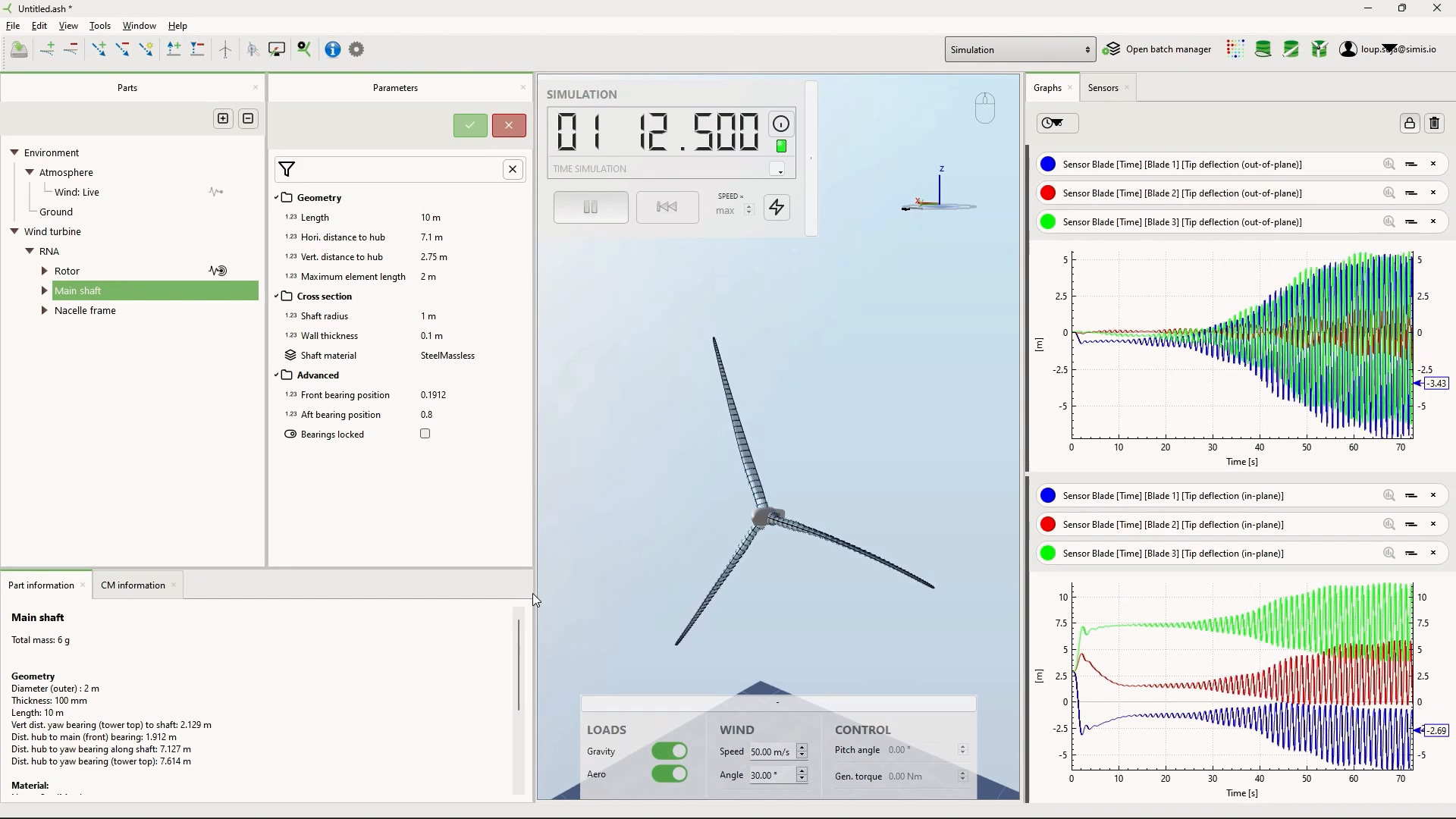This screenshot has height=819, width=1456.
Task: Click the blue swatch for Blade 1 out-of-plane
Action: pos(1048,165)
